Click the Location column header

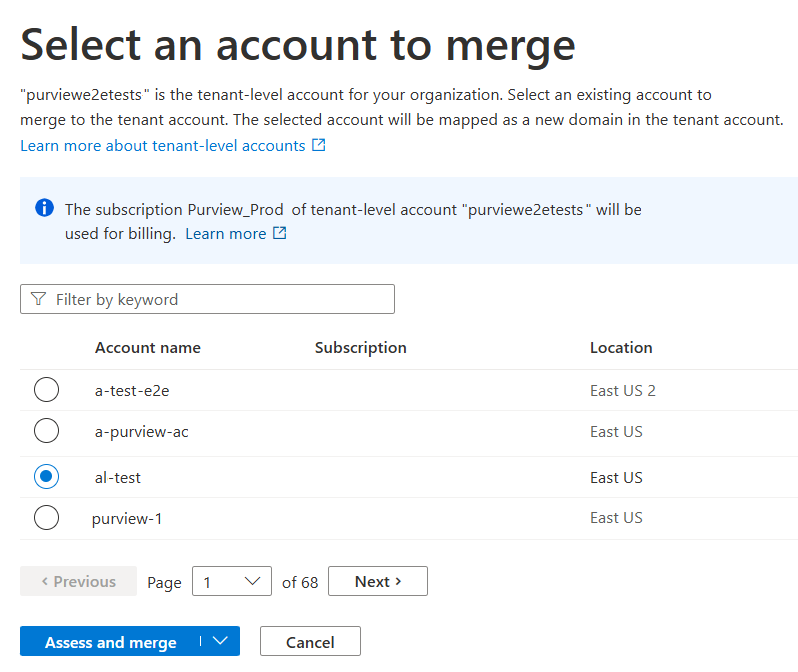621,348
